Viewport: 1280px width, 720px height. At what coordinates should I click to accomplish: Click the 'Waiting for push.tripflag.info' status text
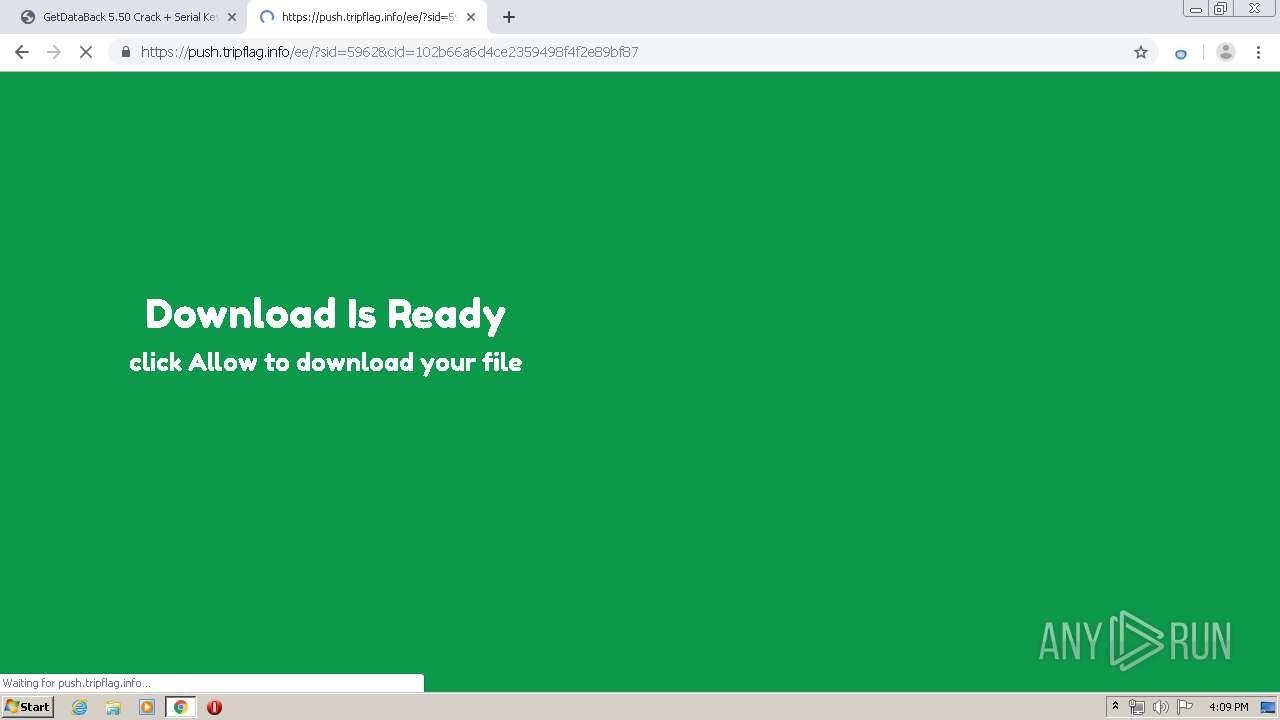pos(76,683)
